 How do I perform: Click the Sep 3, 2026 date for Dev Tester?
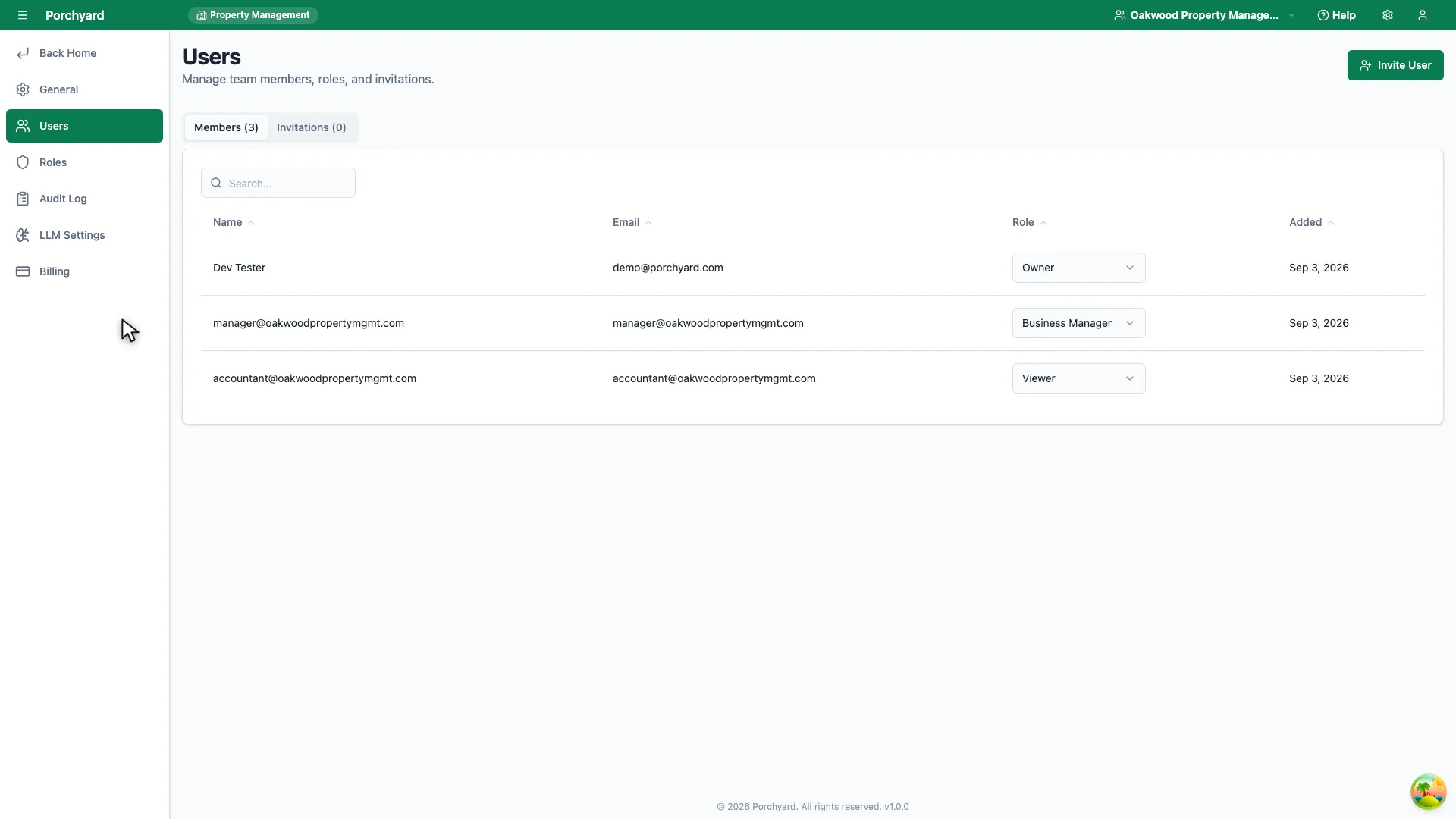point(1319,268)
